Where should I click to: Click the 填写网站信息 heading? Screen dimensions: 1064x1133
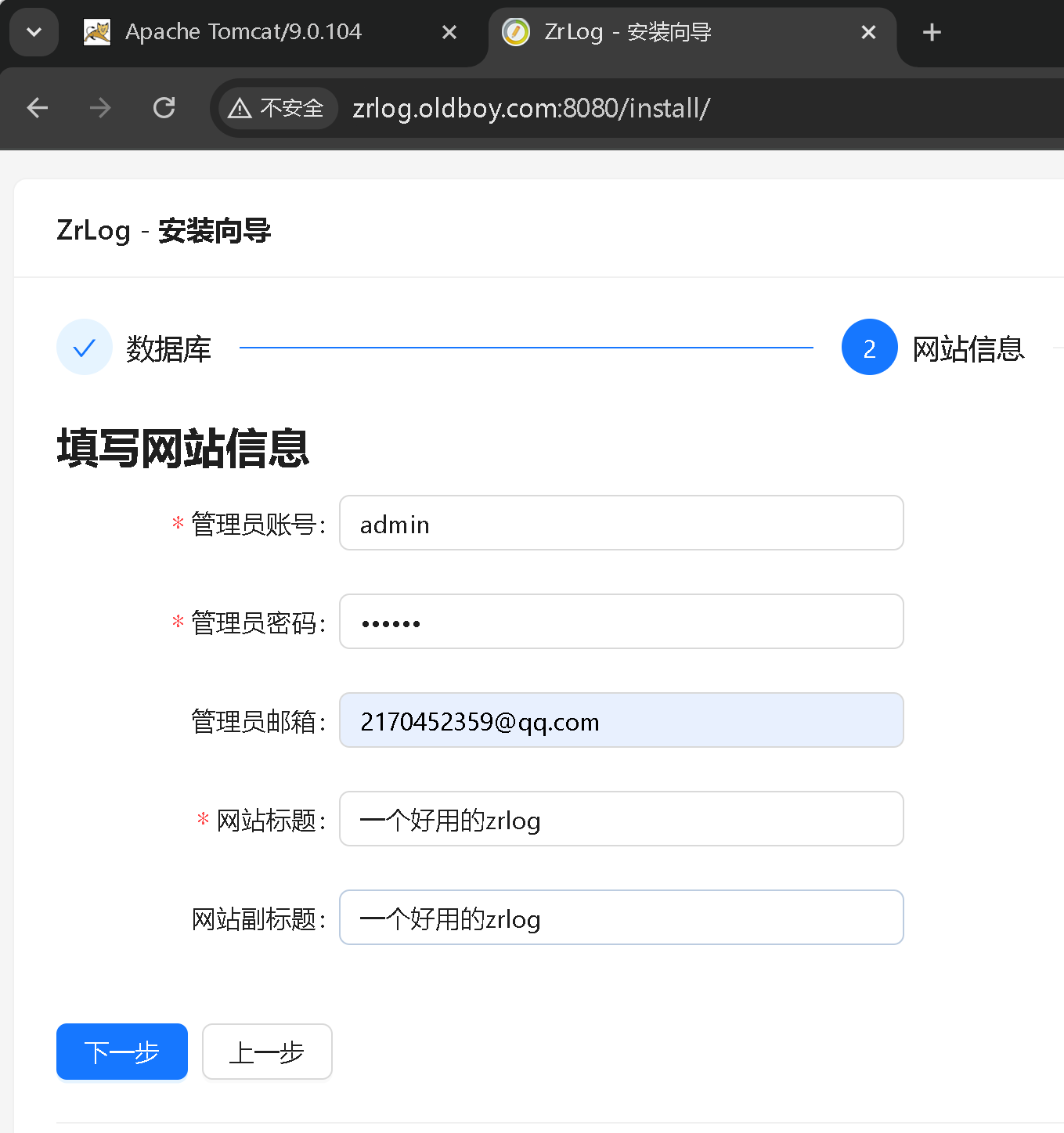[x=183, y=448]
